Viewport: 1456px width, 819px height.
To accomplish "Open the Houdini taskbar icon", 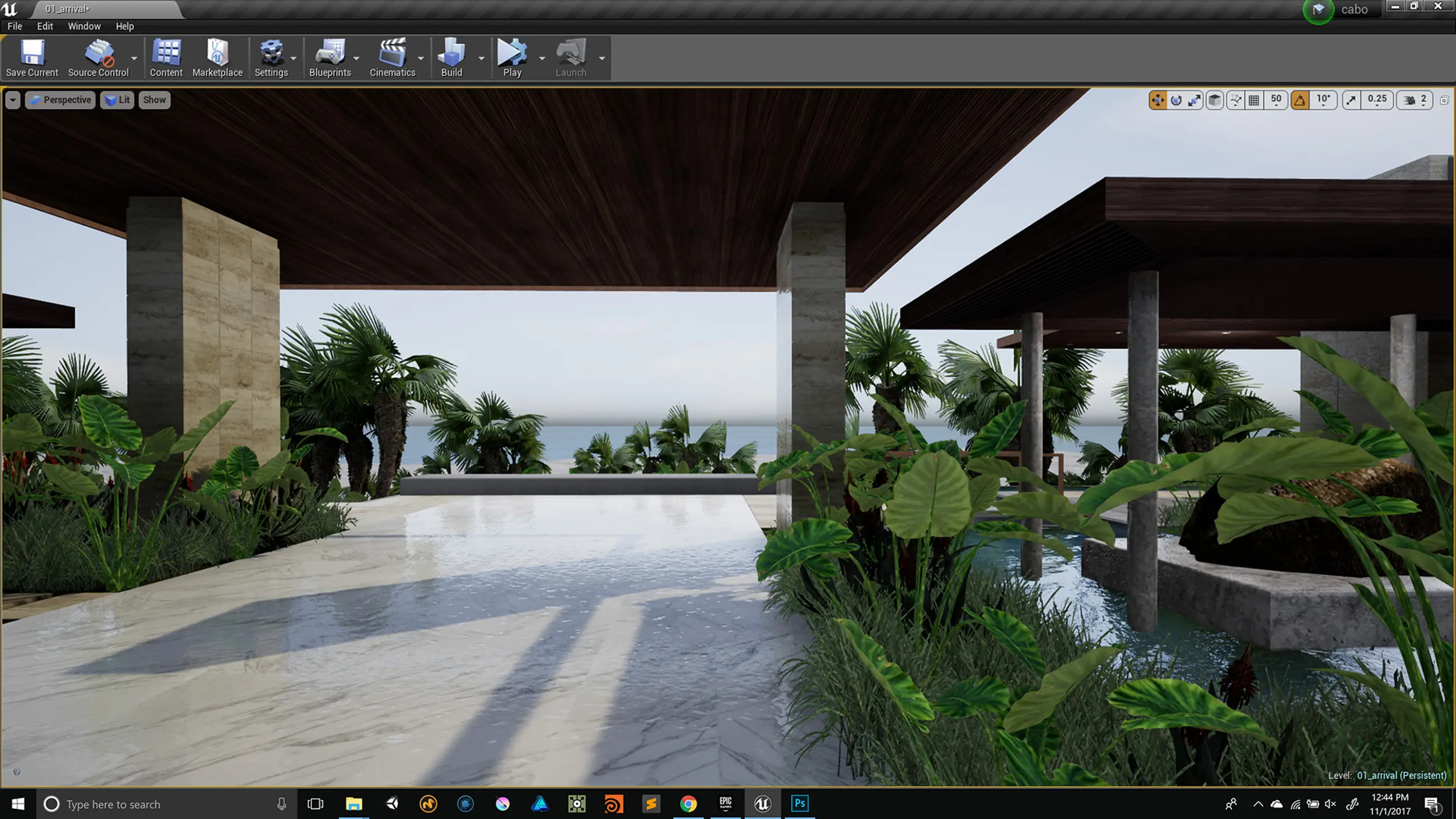I will 614,803.
